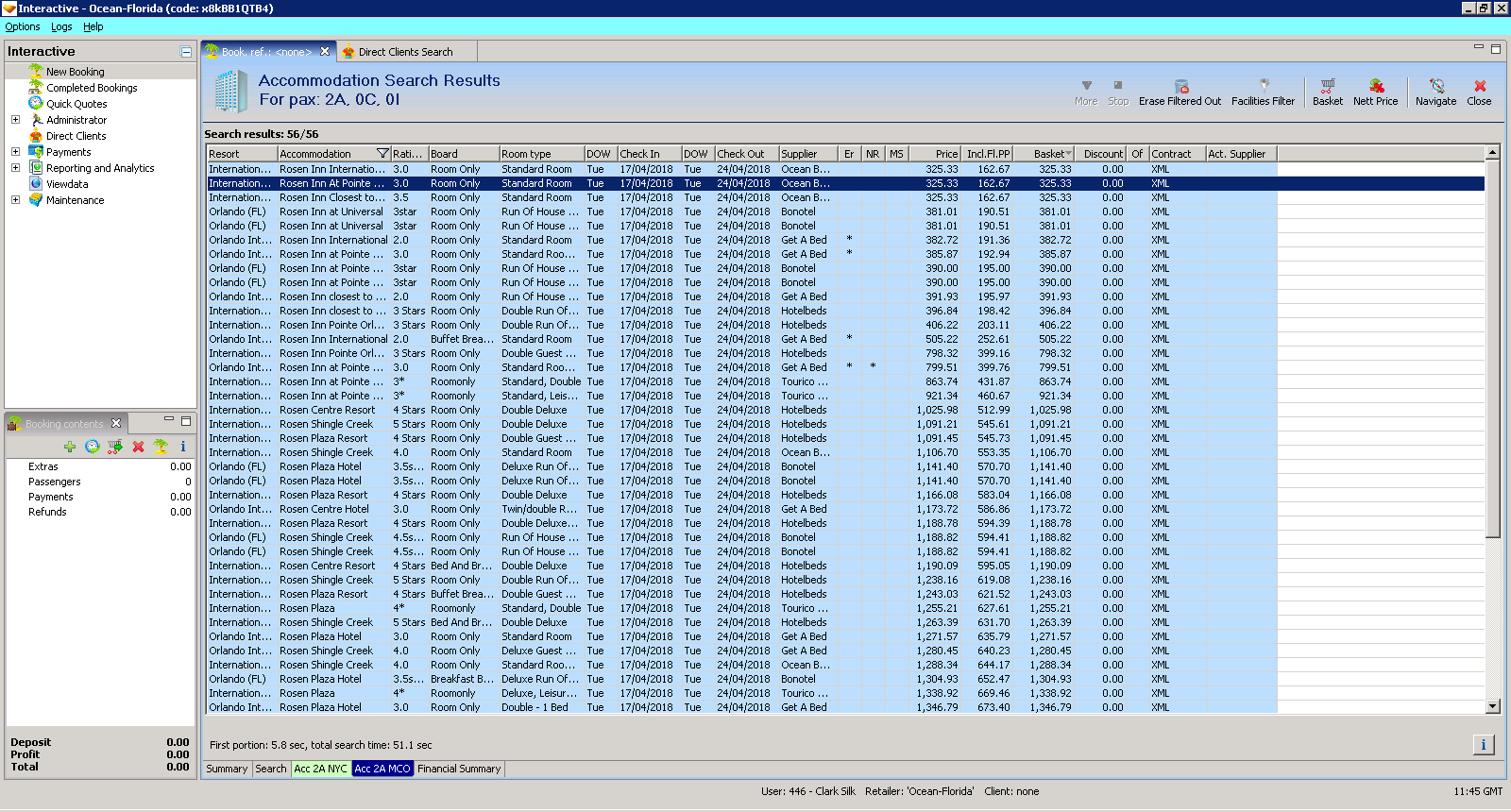Open the Logs menu
Screen dimensions: 1511x812
(x=61, y=26)
